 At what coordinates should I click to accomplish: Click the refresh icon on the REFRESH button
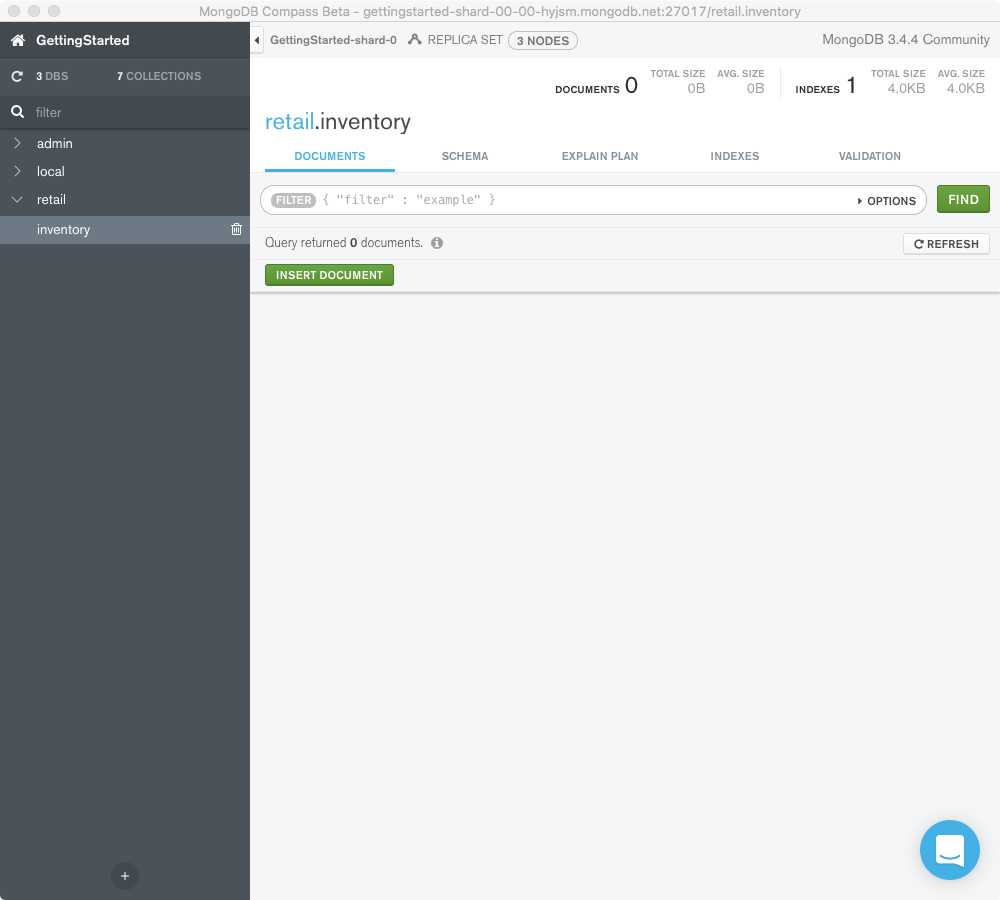919,243
